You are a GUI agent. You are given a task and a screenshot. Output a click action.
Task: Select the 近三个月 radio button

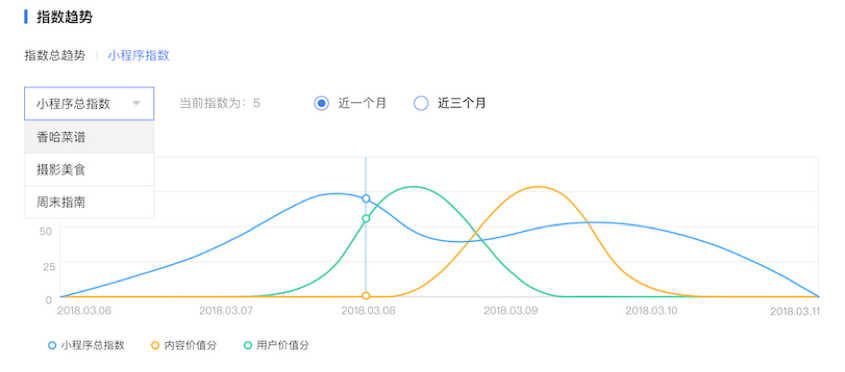coord(421,103)
